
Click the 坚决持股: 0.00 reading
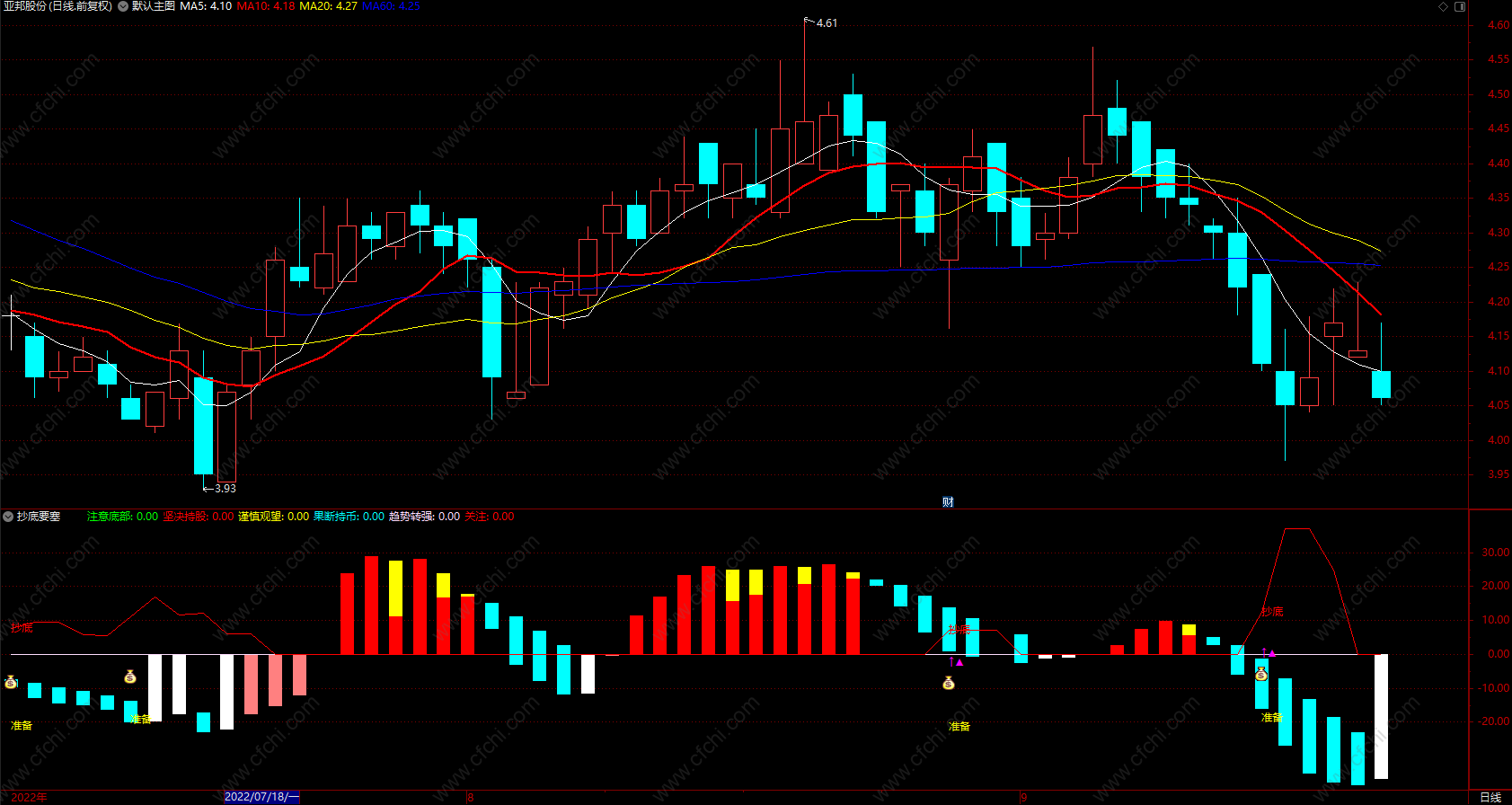(198, 517)
